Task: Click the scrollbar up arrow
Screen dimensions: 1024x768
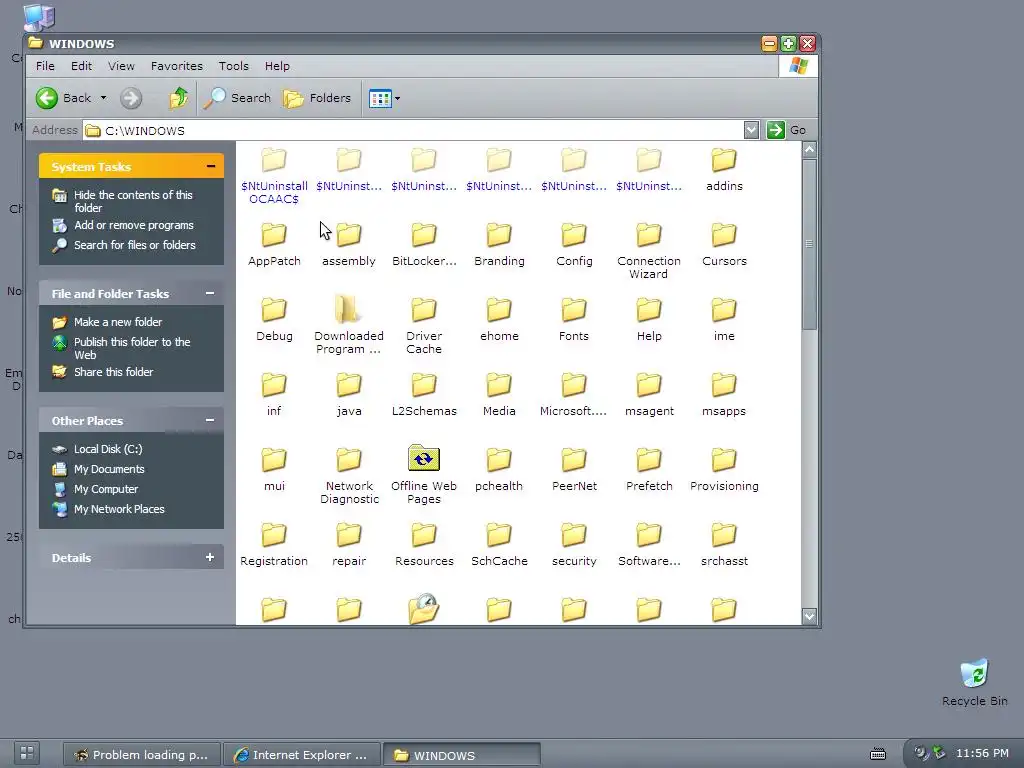Action: [x=809, y=149]
